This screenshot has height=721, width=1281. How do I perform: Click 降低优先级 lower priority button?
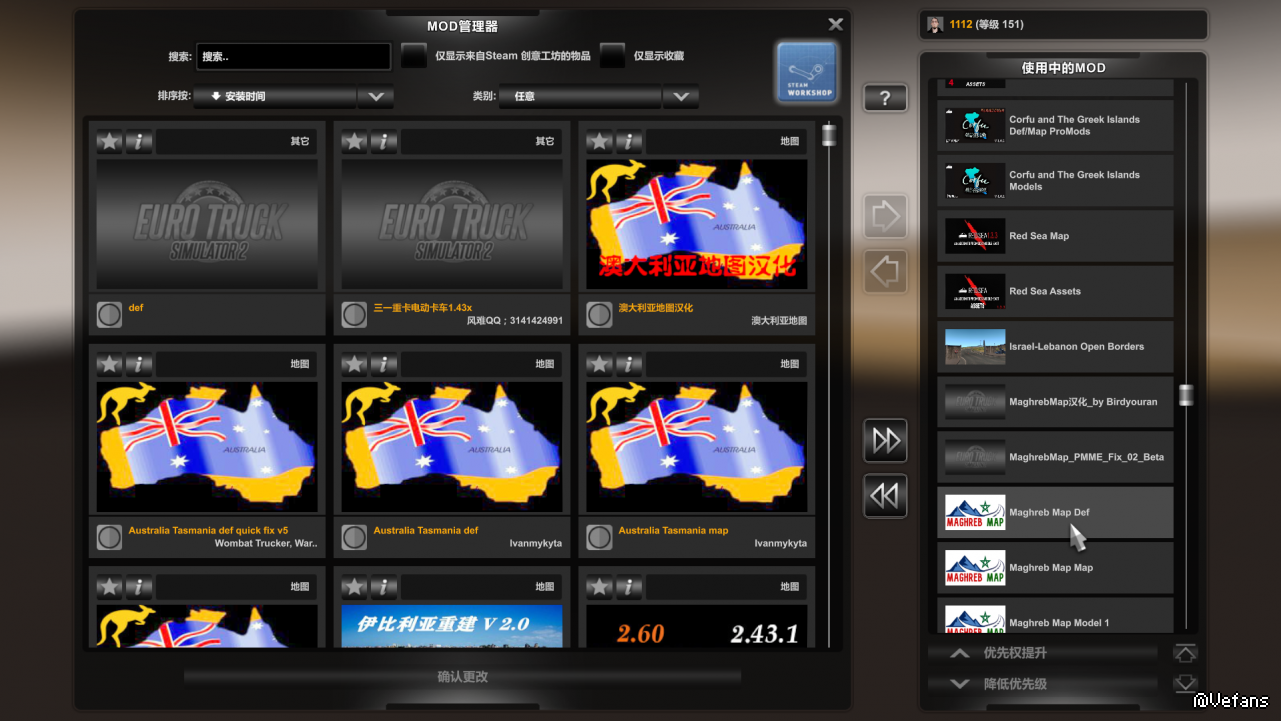1042,684
